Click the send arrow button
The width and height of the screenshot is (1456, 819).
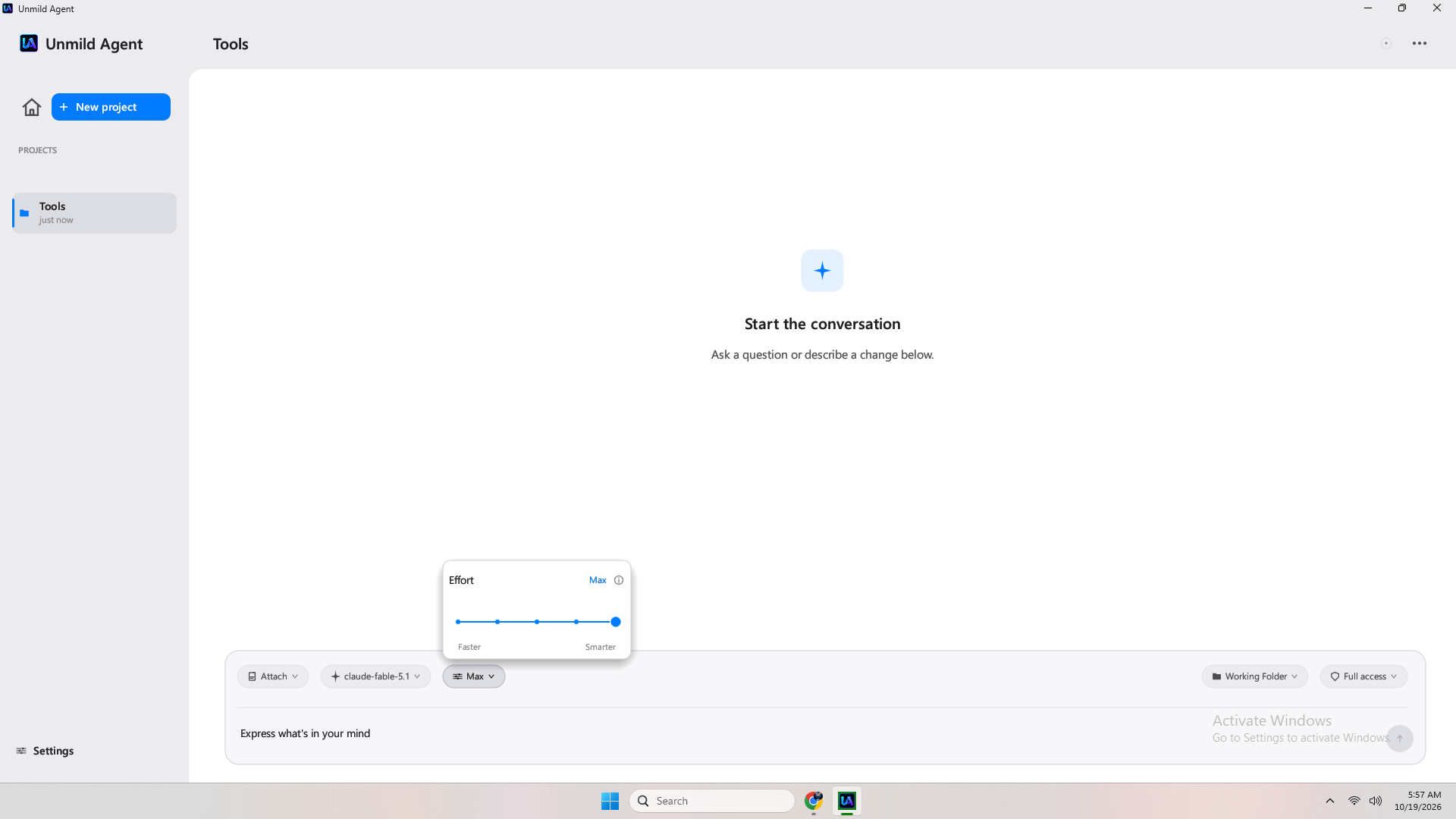[x=1400, y=739]
